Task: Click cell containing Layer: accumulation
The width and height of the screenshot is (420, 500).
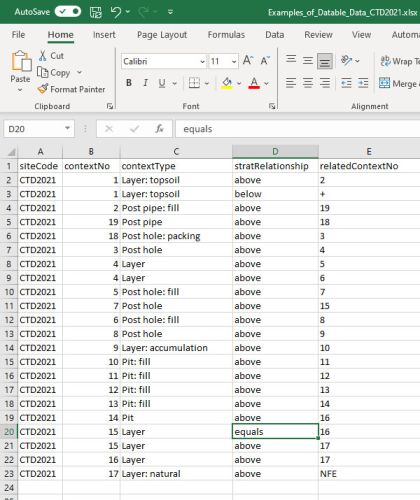Action: click(x=176, y=348)
